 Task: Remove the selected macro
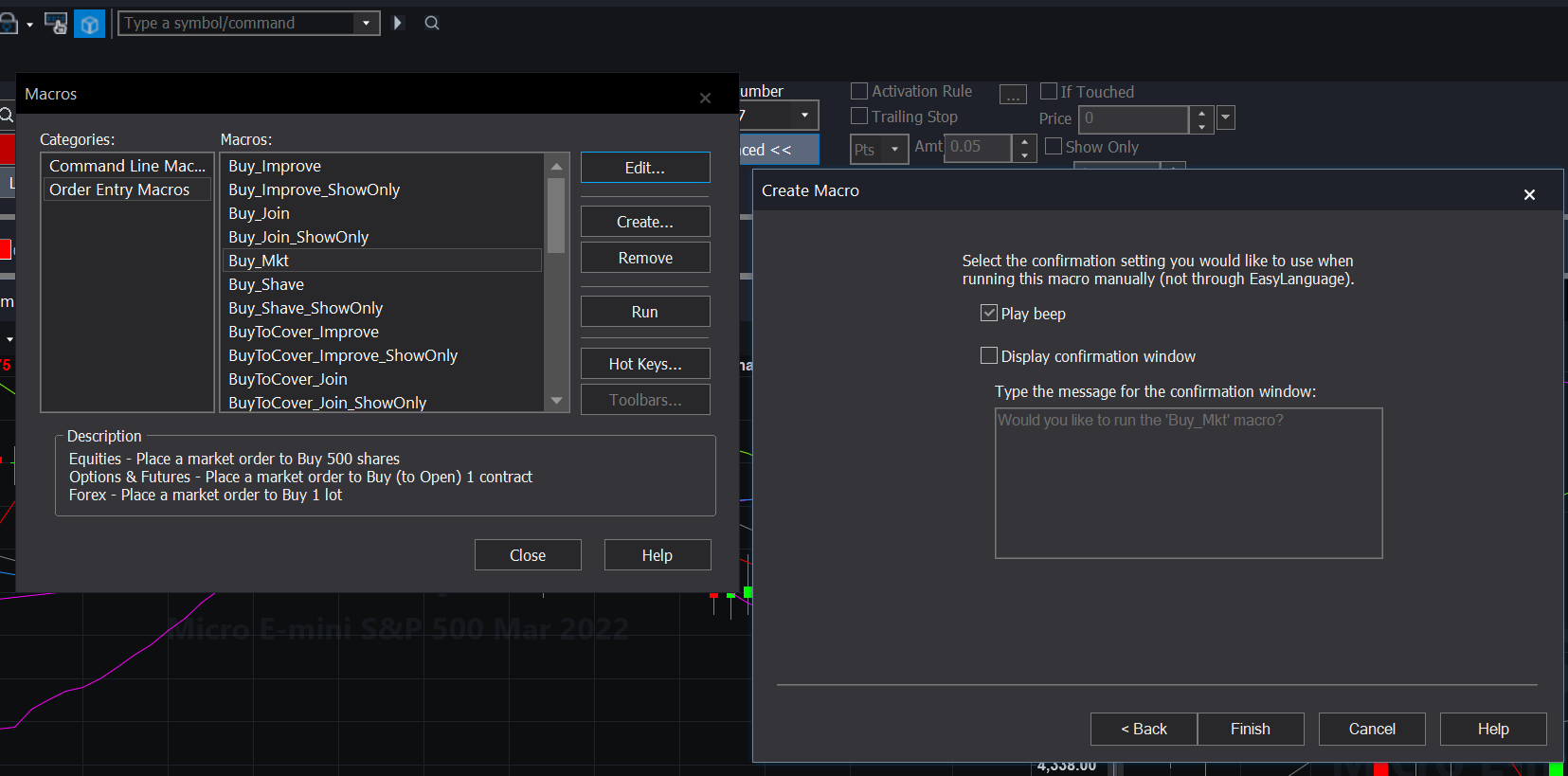[645, 258]
